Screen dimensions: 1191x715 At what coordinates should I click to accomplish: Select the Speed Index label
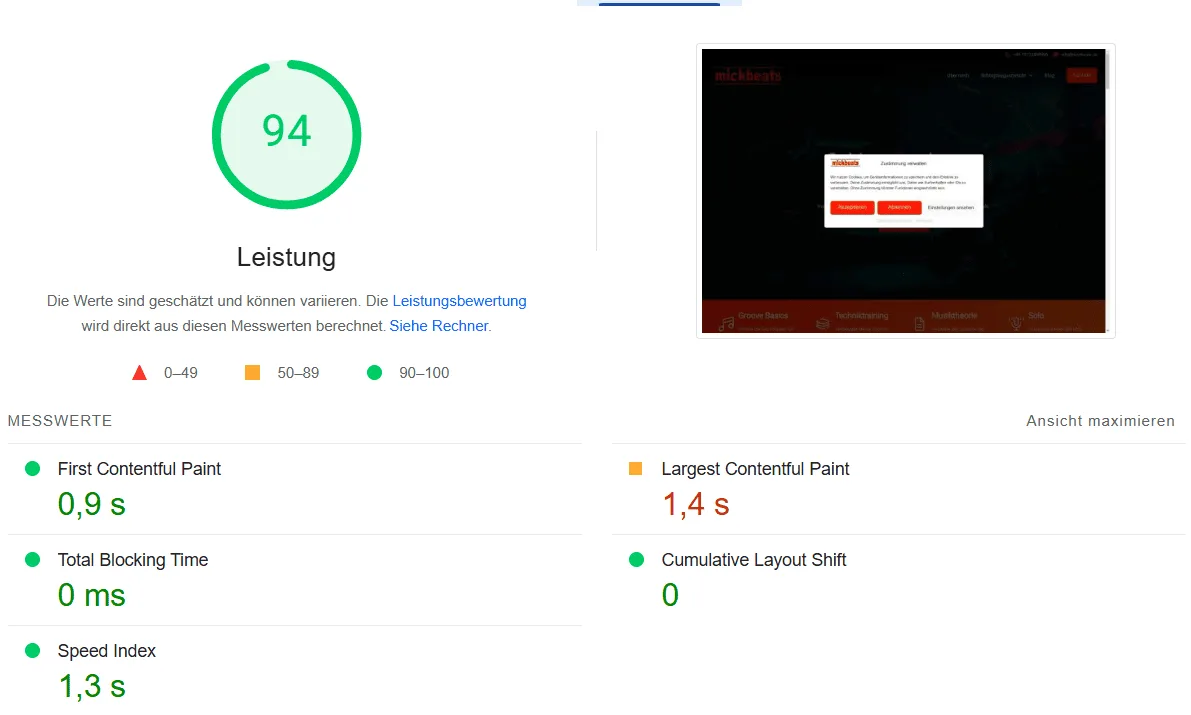(x=106, y=651)
